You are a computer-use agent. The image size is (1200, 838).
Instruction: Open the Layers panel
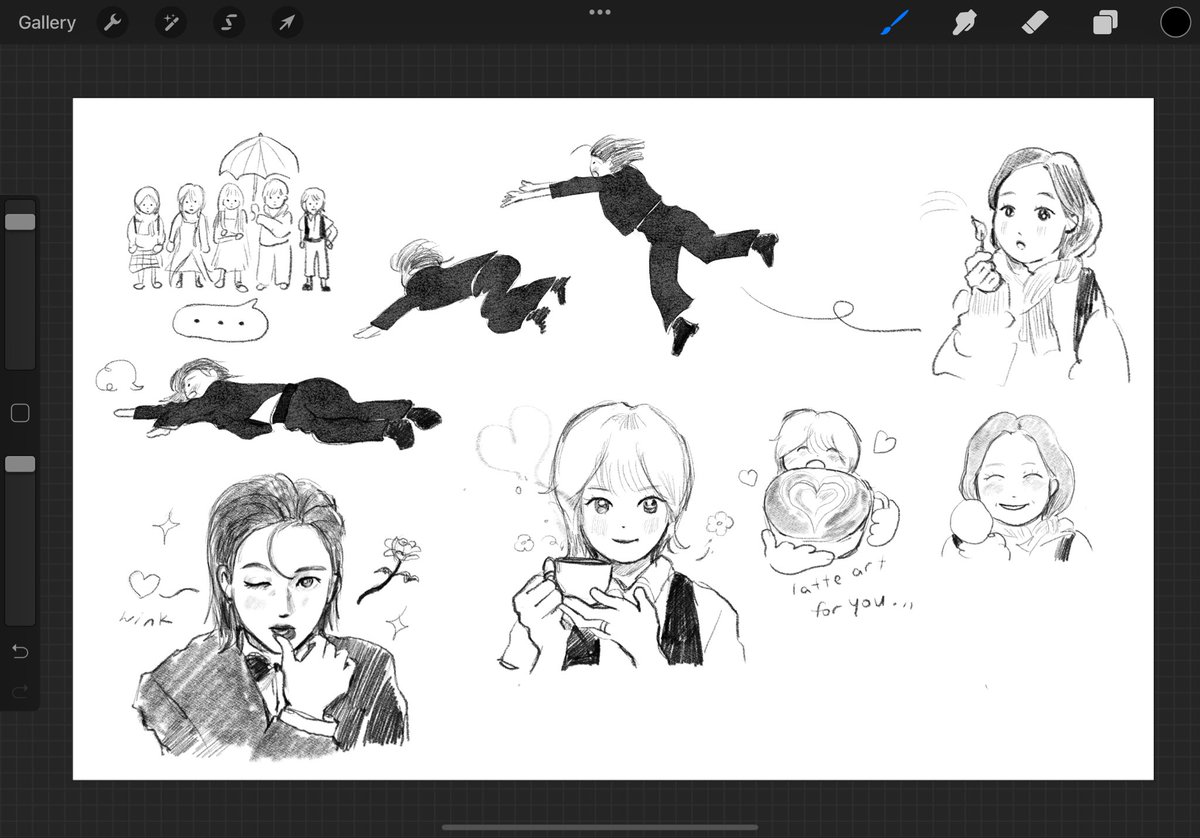coord(1105,22)
